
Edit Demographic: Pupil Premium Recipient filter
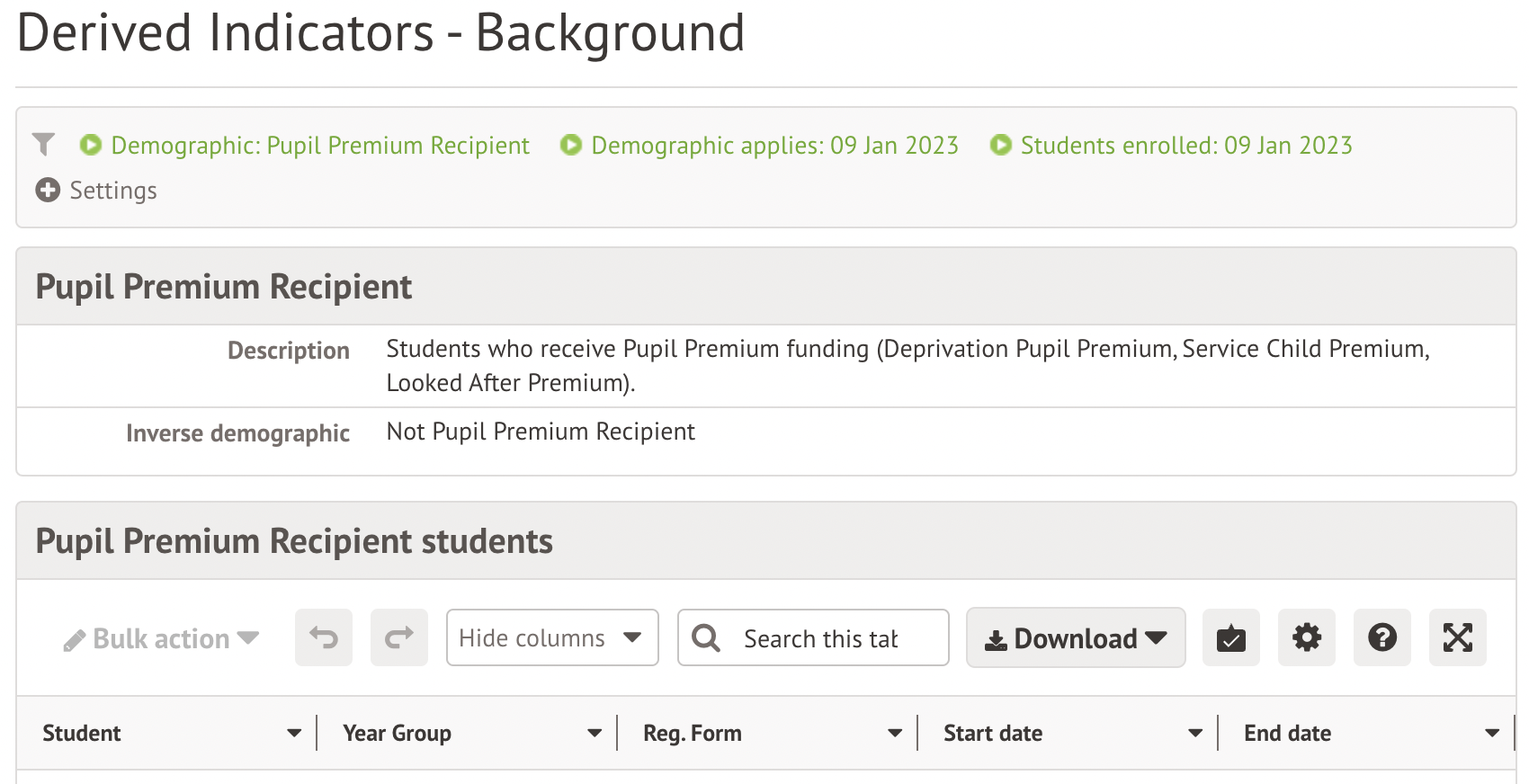pos(319,145)
